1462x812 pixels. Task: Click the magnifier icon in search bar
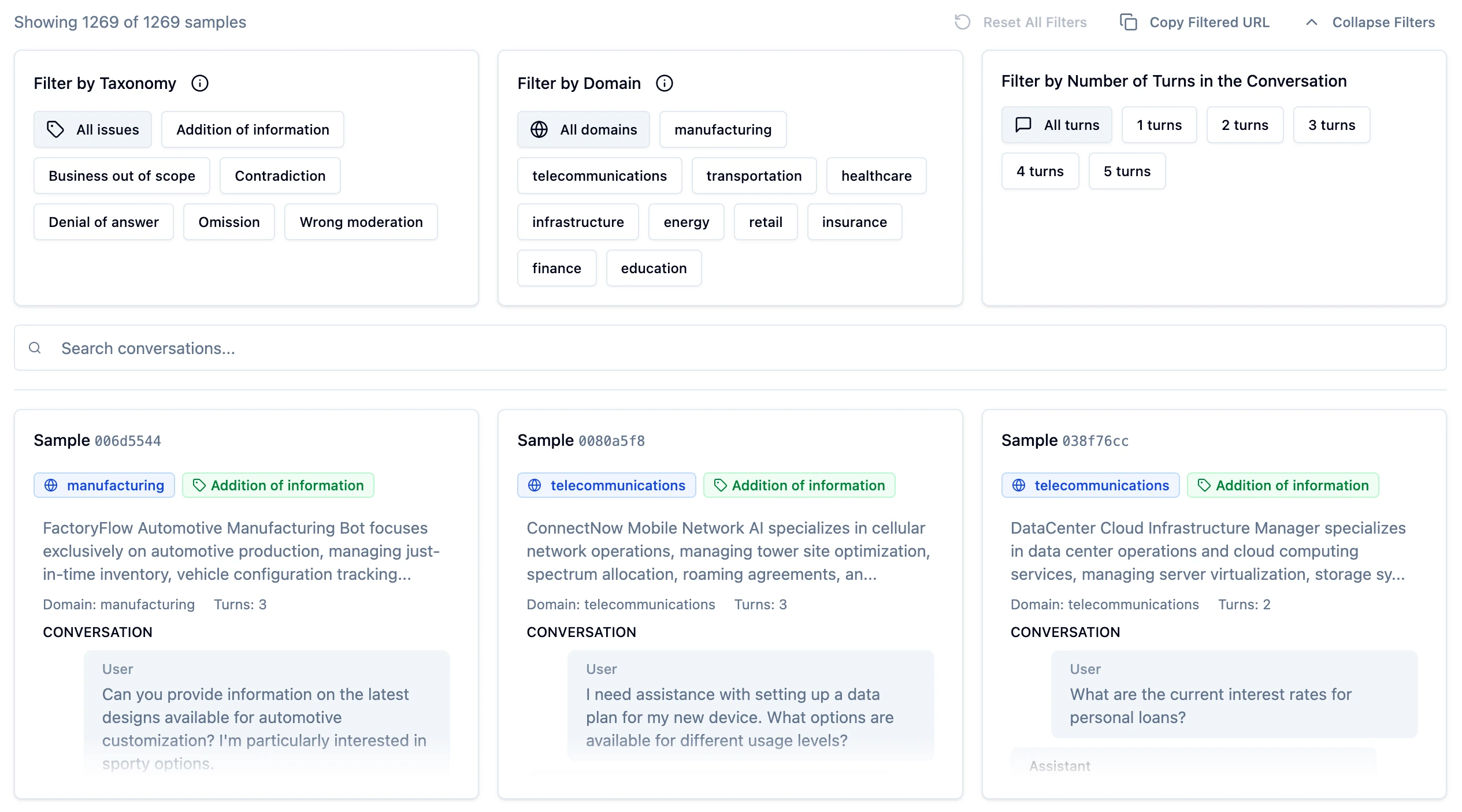click(x=35, y=348)
